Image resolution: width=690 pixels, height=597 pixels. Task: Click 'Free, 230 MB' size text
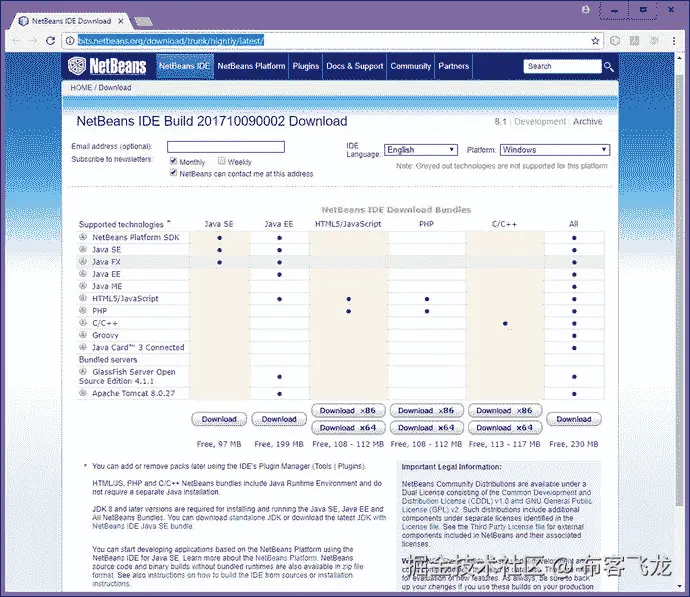pos(574,444)
